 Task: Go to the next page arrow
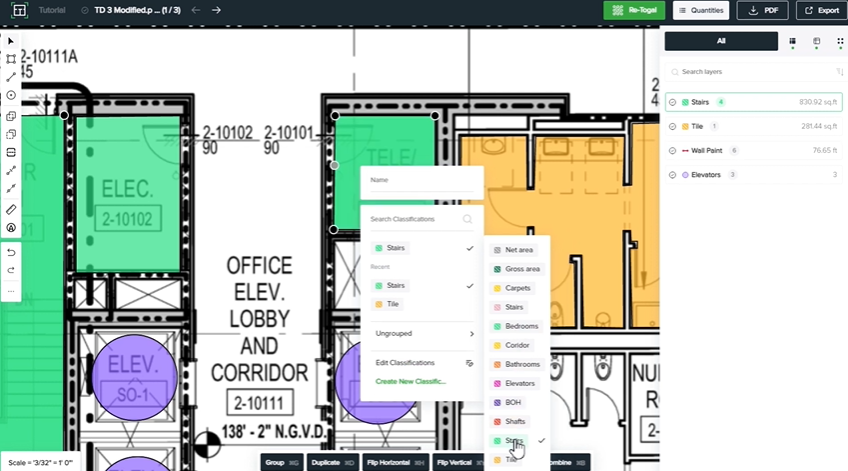pyautogui.click(x=216, y=10)
